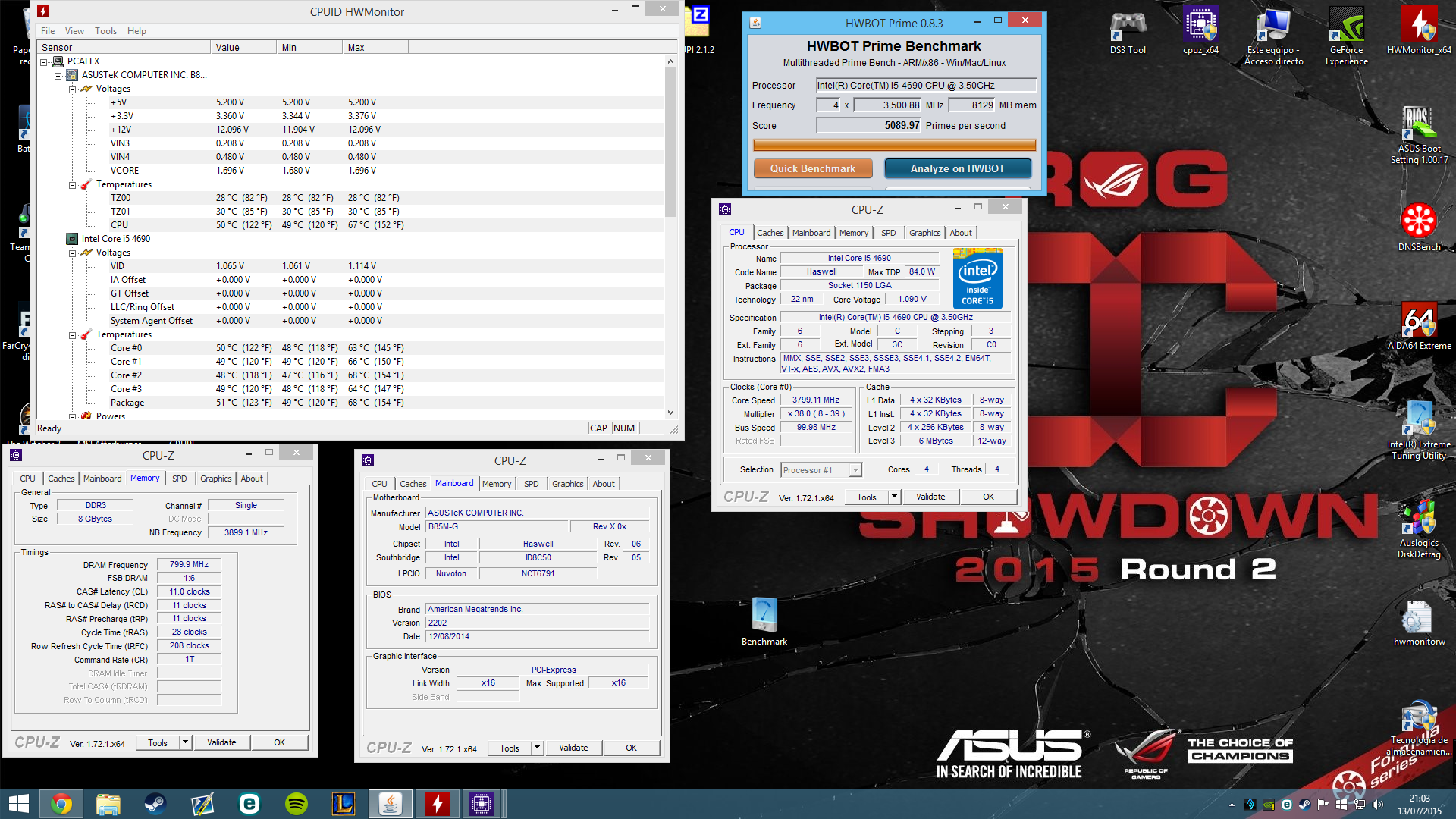
Task: Open Internet Explorer taskbar icon
Action: coord(249,804)
